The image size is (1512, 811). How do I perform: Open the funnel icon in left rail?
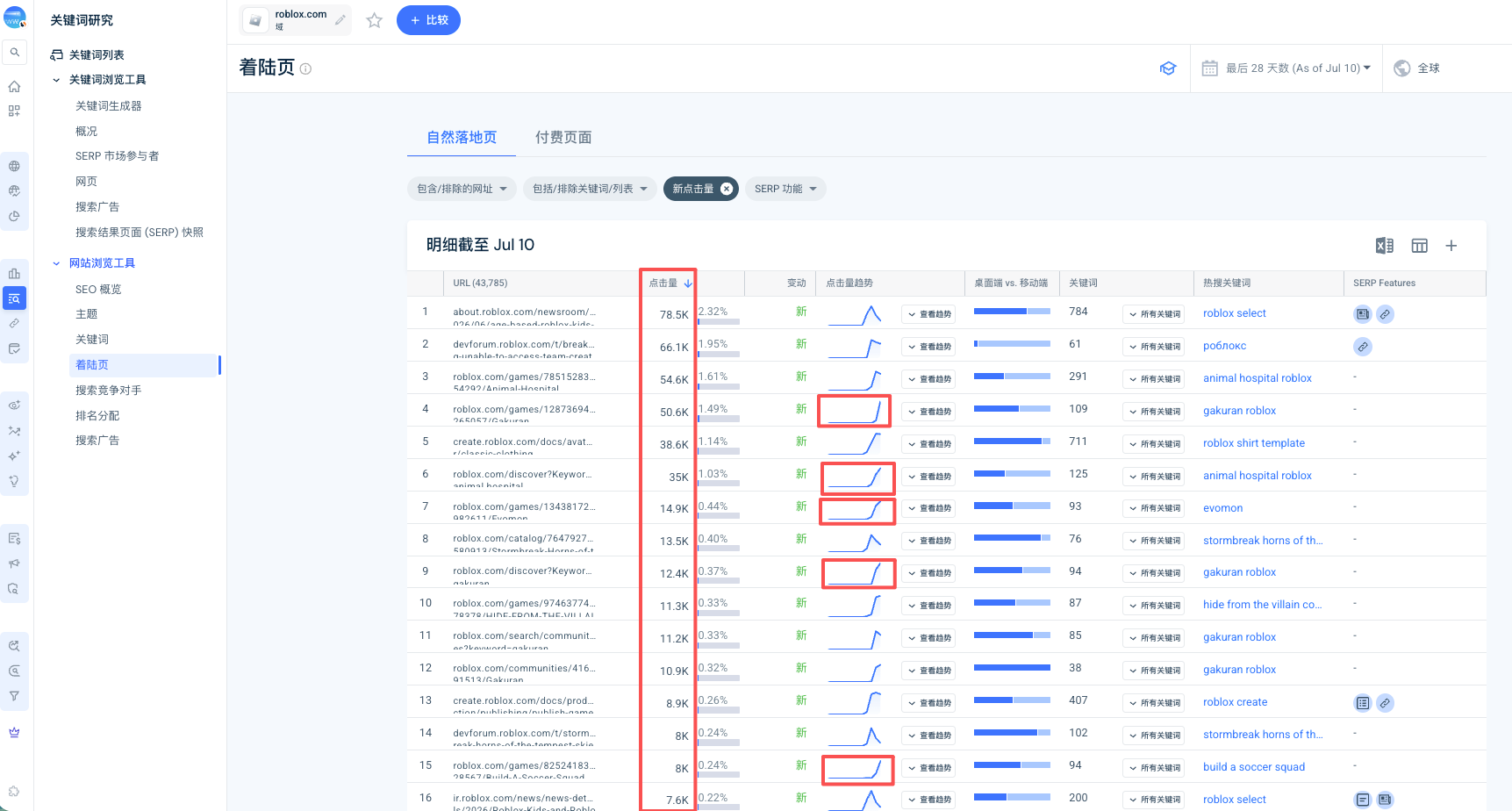point(14,696)
